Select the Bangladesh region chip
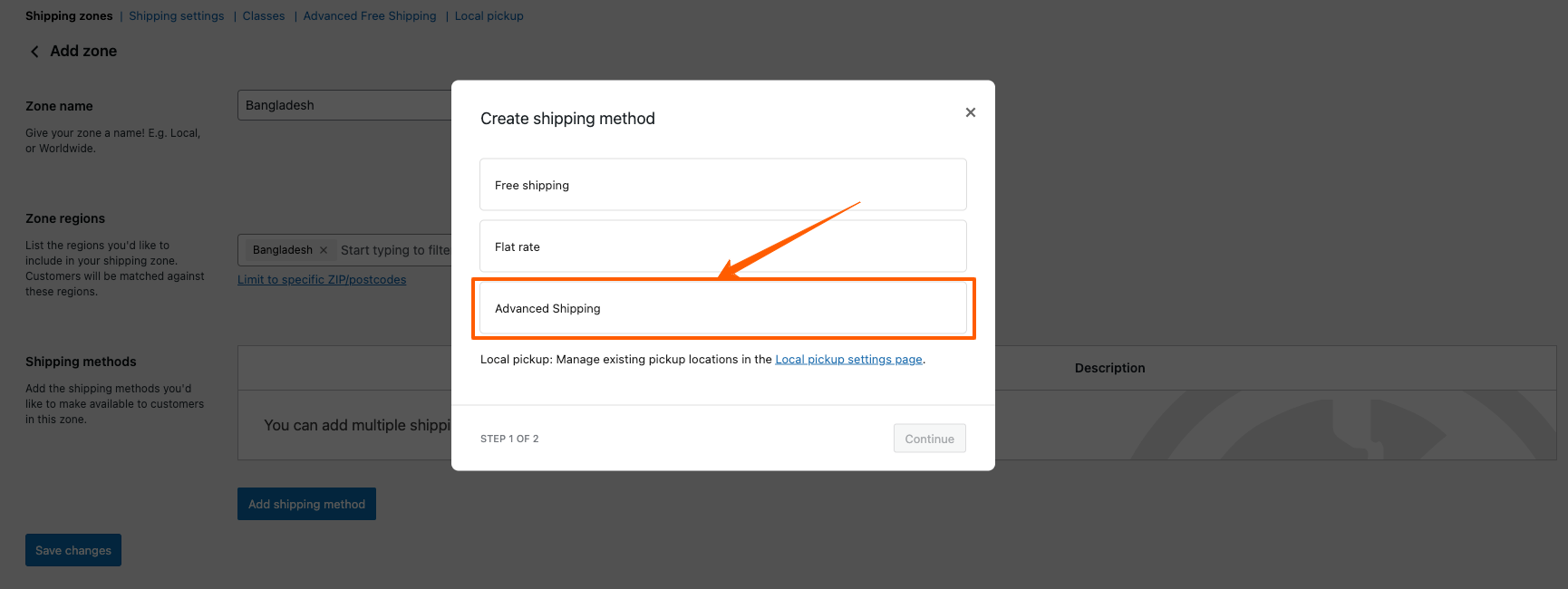 click(x=282, y=250)
